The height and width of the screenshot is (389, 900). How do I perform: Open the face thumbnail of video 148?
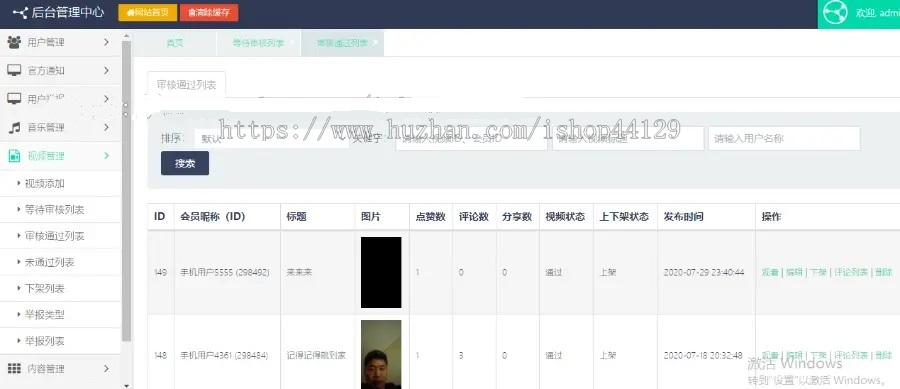click(381, 355)
